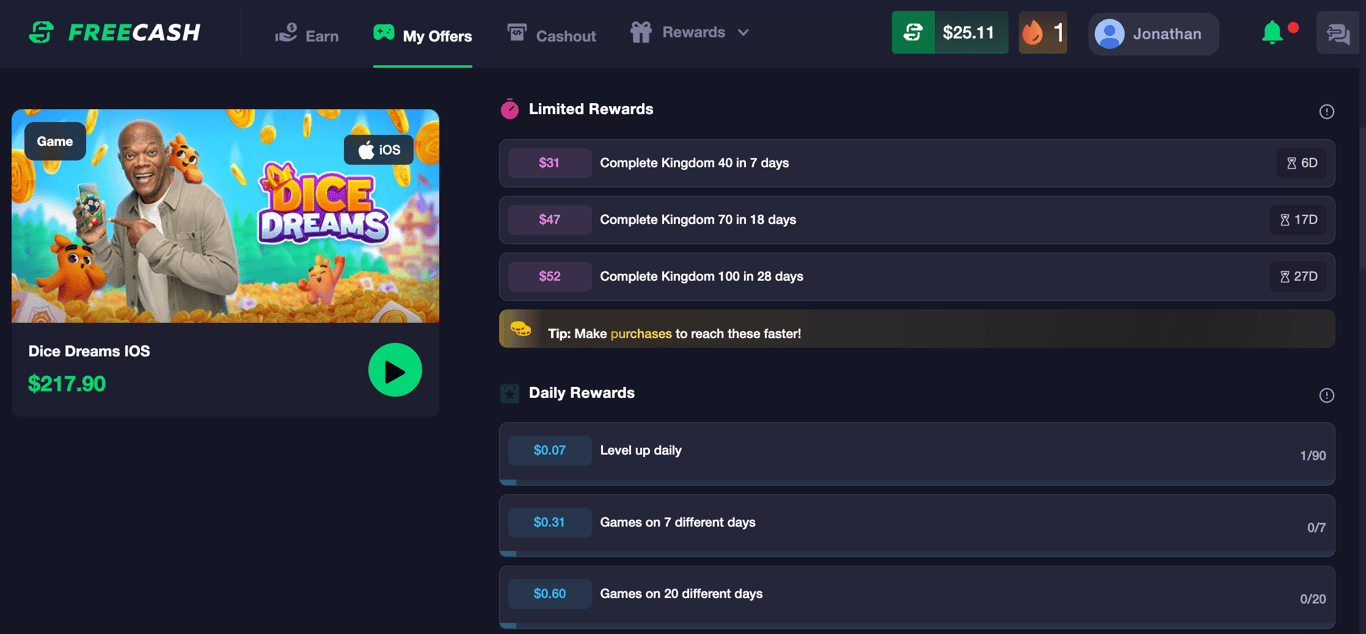This screenshot has width=1366, height=634.
Task: Click the Limited Rewards stopwatch icon
Action: click(510, 109)
